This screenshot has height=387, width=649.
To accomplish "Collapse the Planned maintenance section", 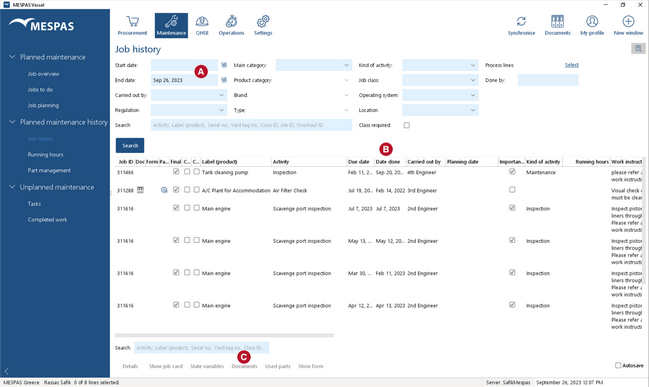I will coord(12,57).
